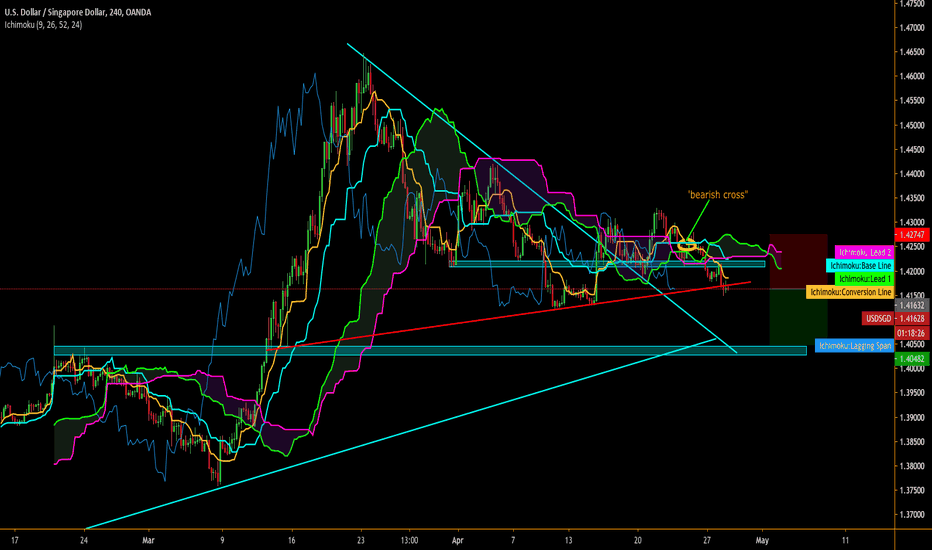Select the cyan horizontal rectangle near 1.42000

pos(607,264)
